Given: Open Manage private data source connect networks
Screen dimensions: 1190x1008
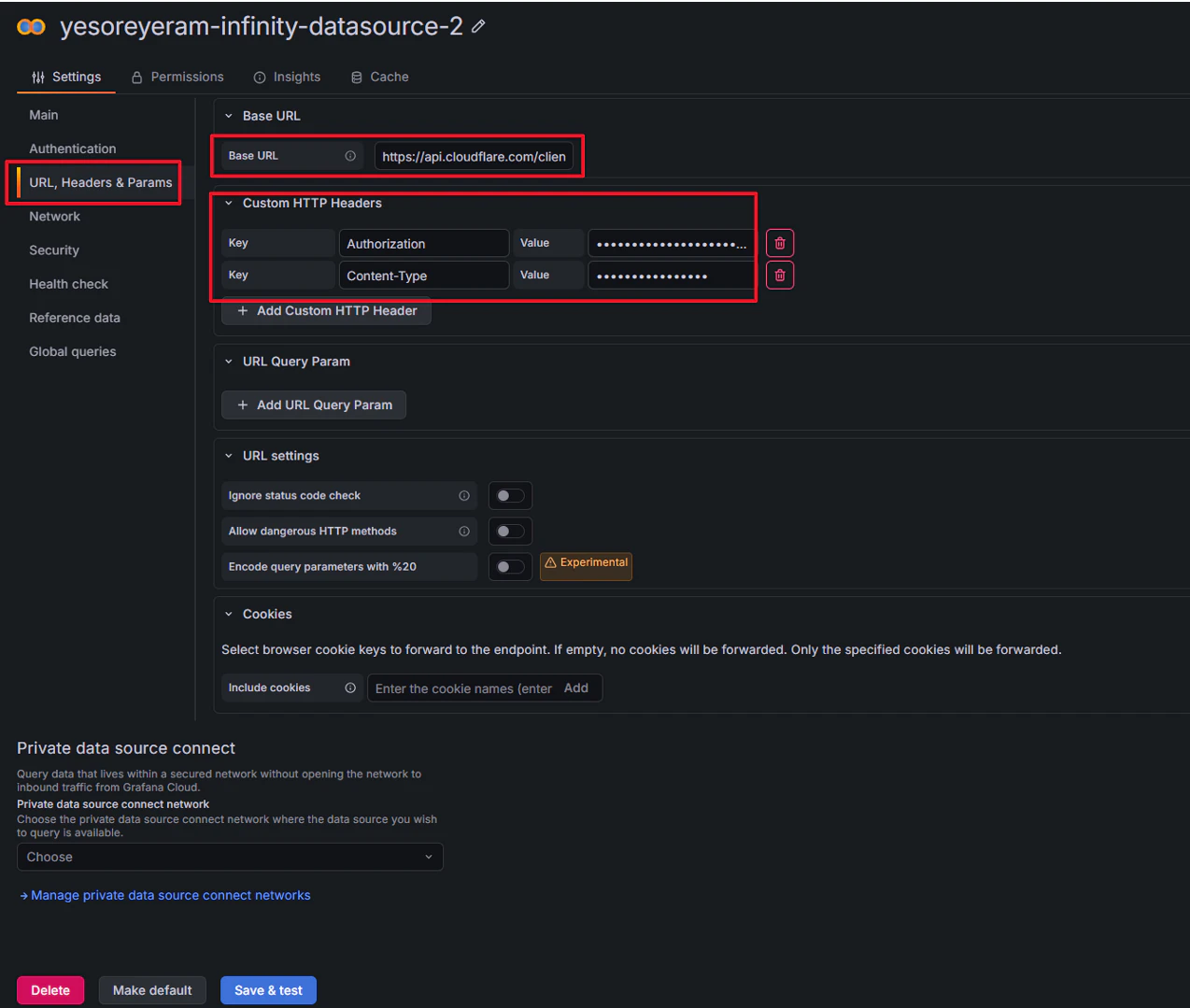Looking at the screenshot, I should (165, 895).
